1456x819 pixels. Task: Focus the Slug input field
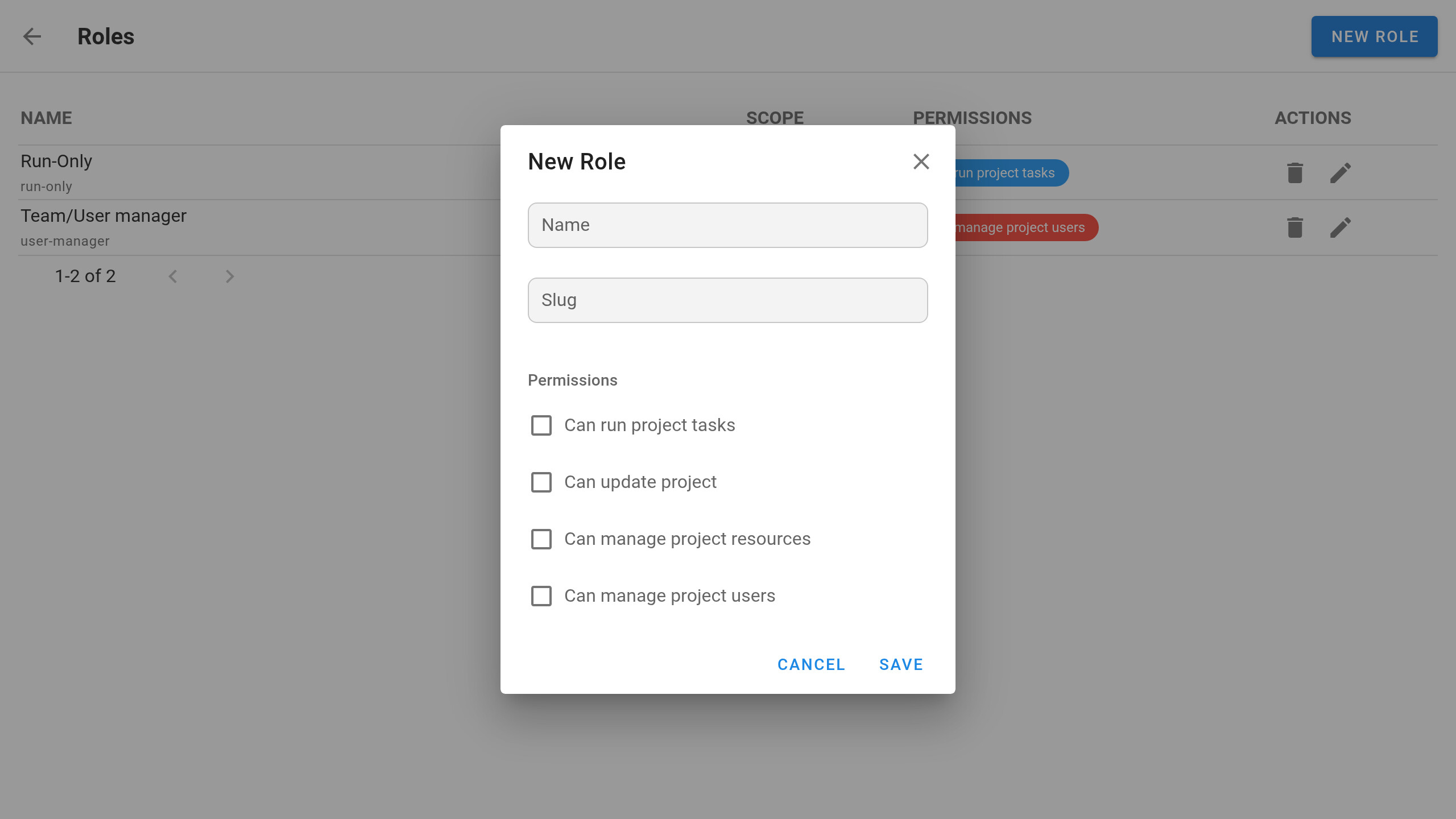[727, 300]
